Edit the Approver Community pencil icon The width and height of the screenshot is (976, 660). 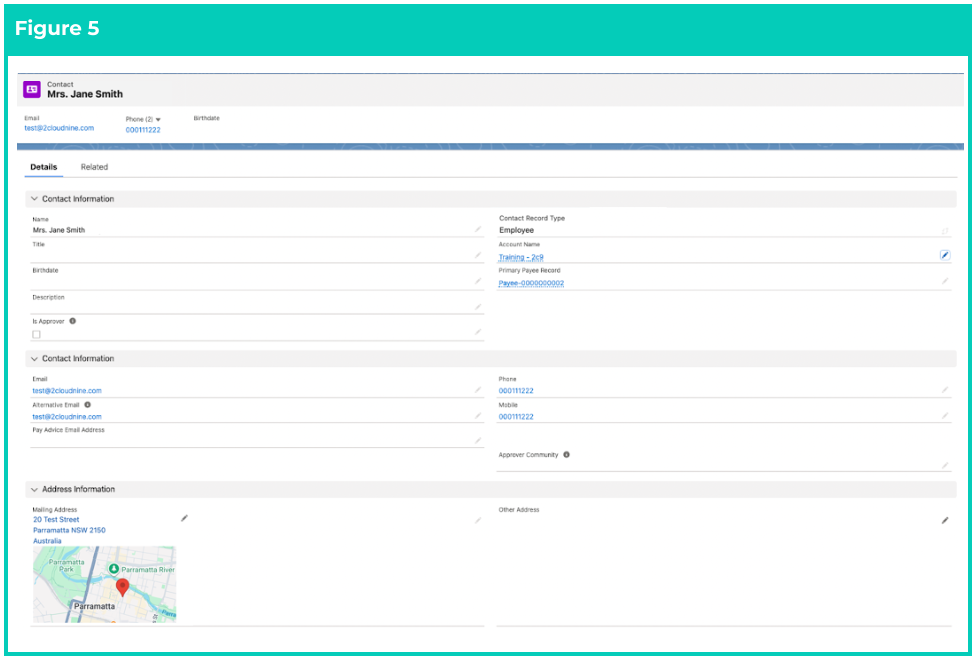pos(945,465)
